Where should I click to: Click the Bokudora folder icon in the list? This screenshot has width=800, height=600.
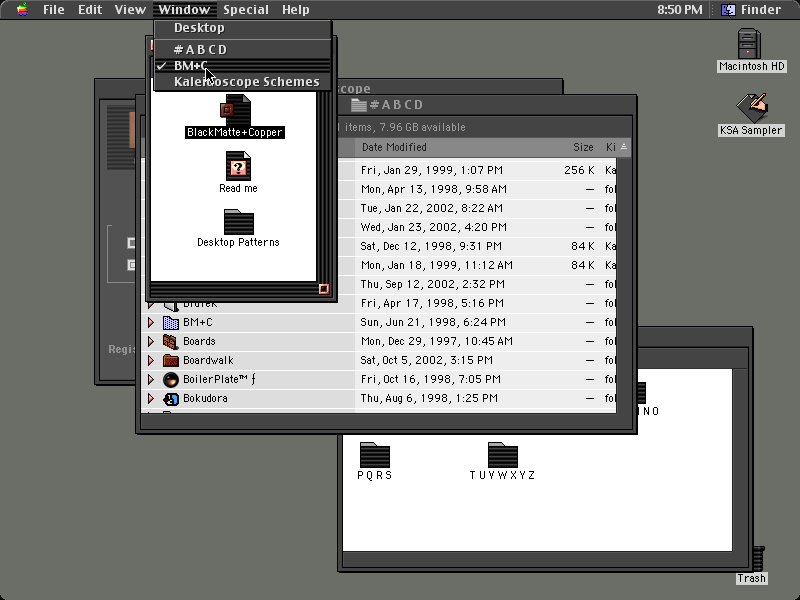(x=170, y=398)
